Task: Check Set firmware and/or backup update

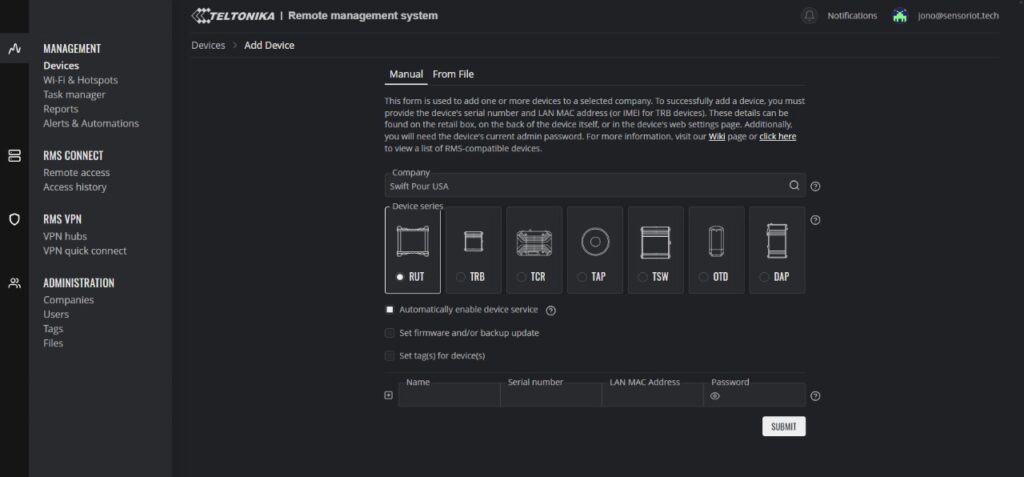Action: tap(390, 333)
